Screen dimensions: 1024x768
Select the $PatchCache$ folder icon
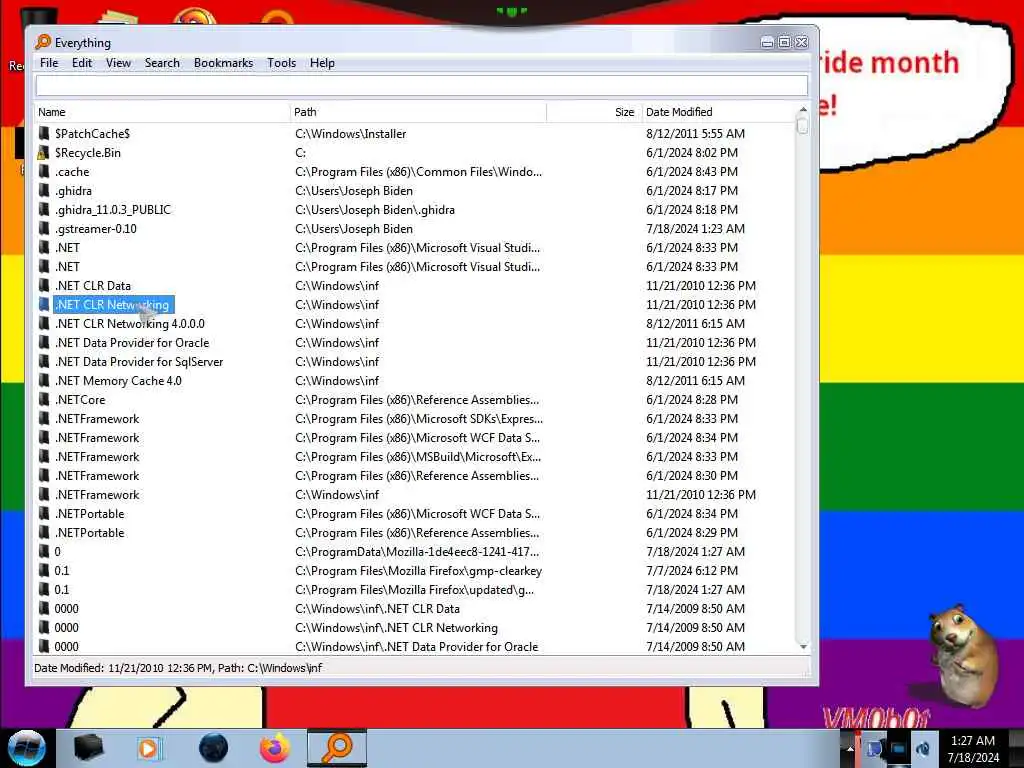(x=44, y=133)
